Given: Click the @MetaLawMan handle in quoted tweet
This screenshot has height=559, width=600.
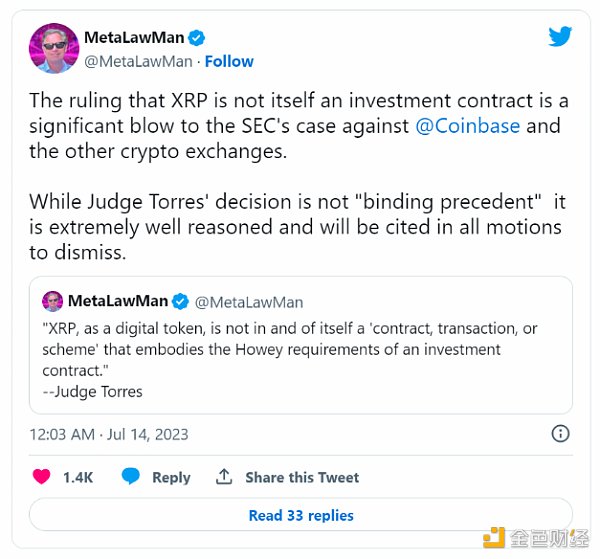Looking at the screenshot, I should pos(249,302).
